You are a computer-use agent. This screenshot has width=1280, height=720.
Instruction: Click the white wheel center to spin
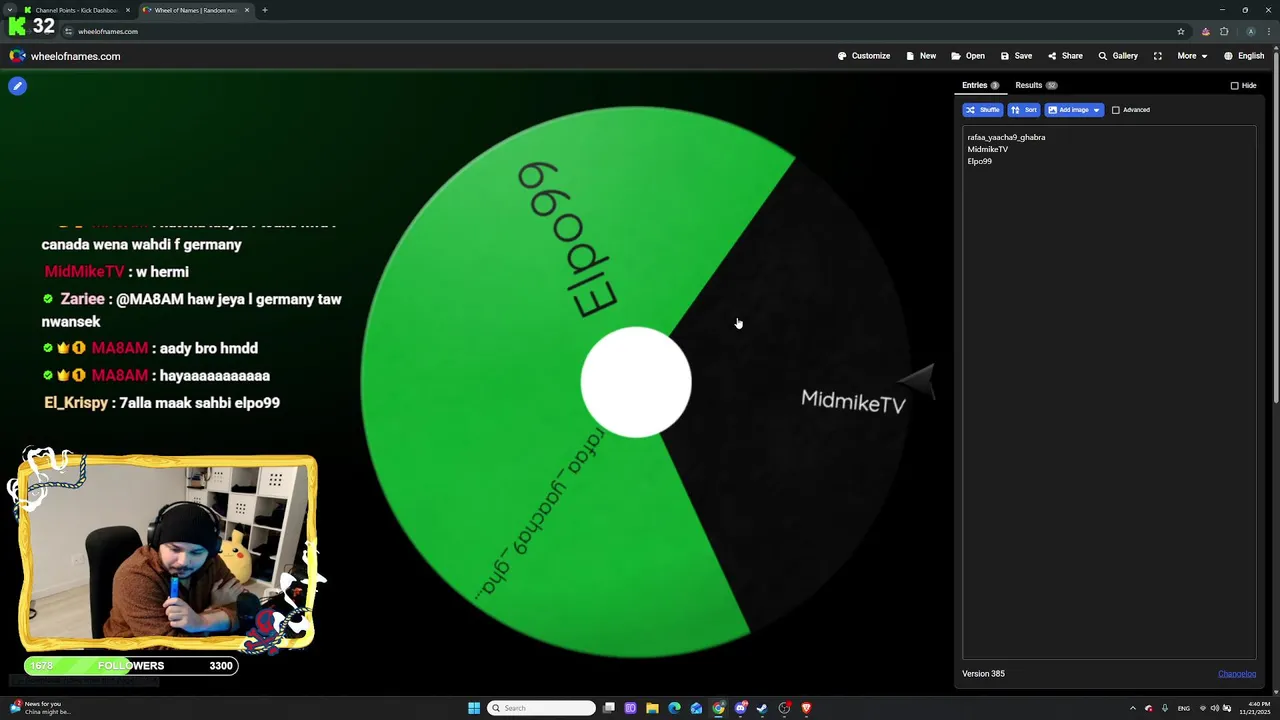(x=636, y=382)
